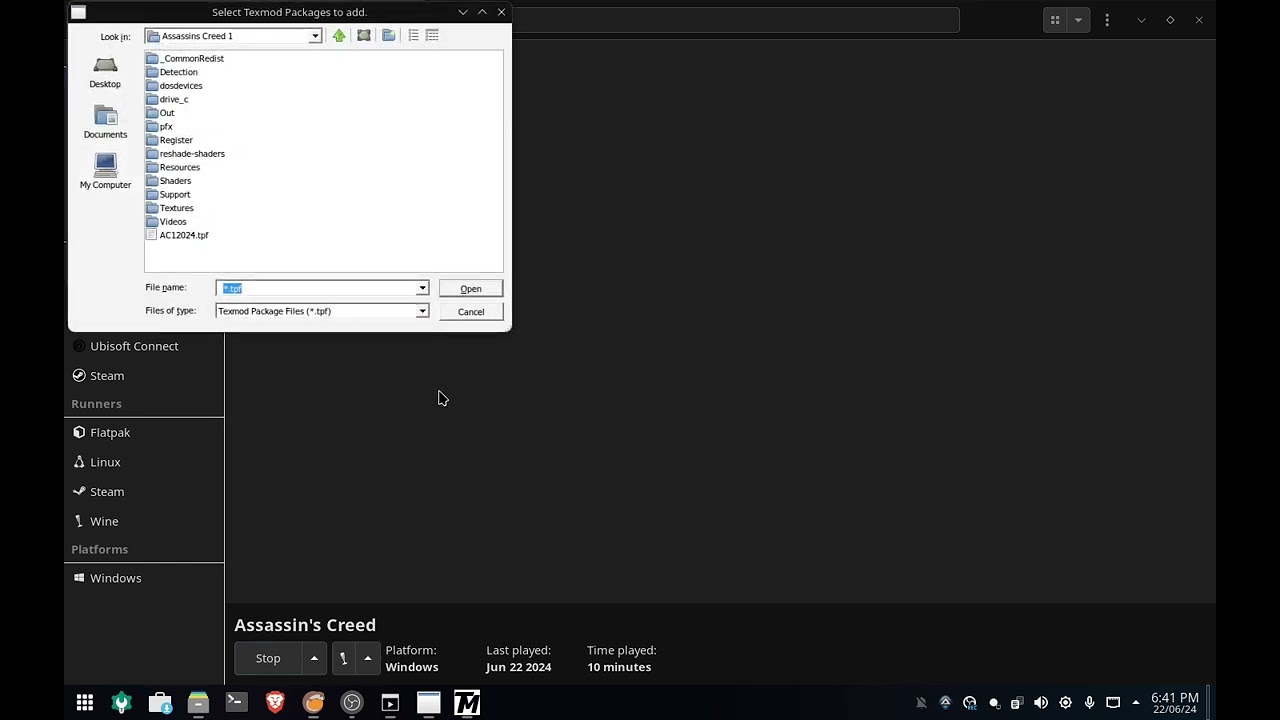
Task: Select the Register folder
Action: coord(169,140)
